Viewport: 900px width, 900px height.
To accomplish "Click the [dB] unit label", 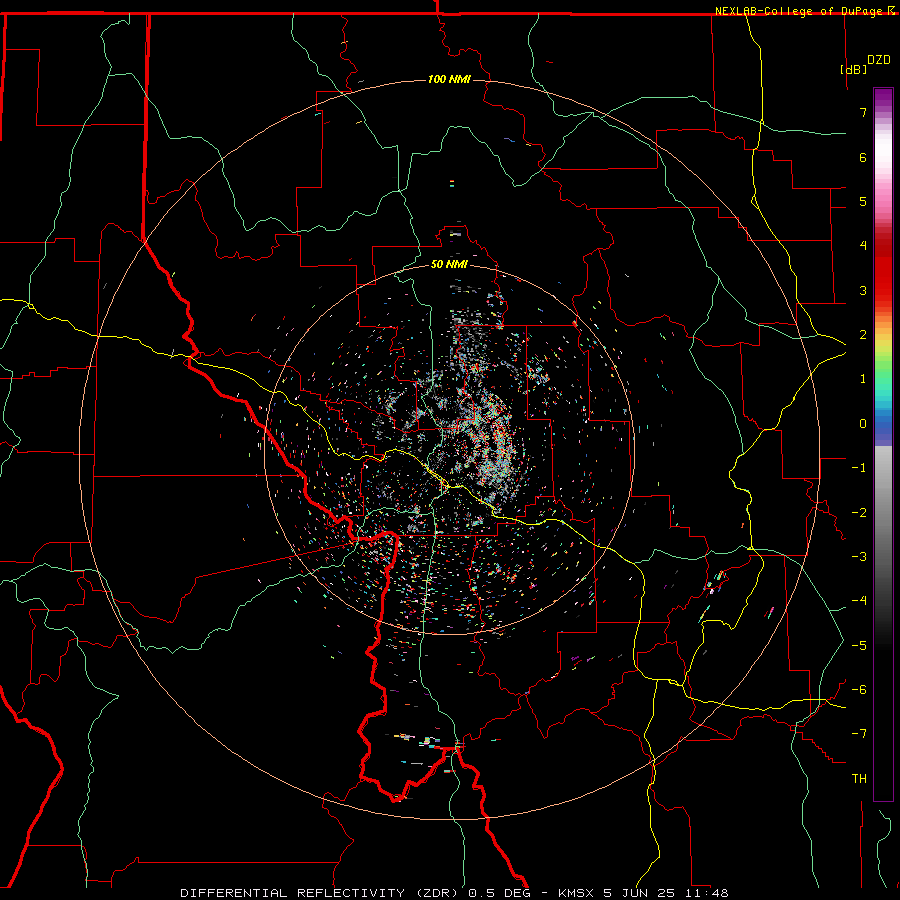I will [854, 69].
